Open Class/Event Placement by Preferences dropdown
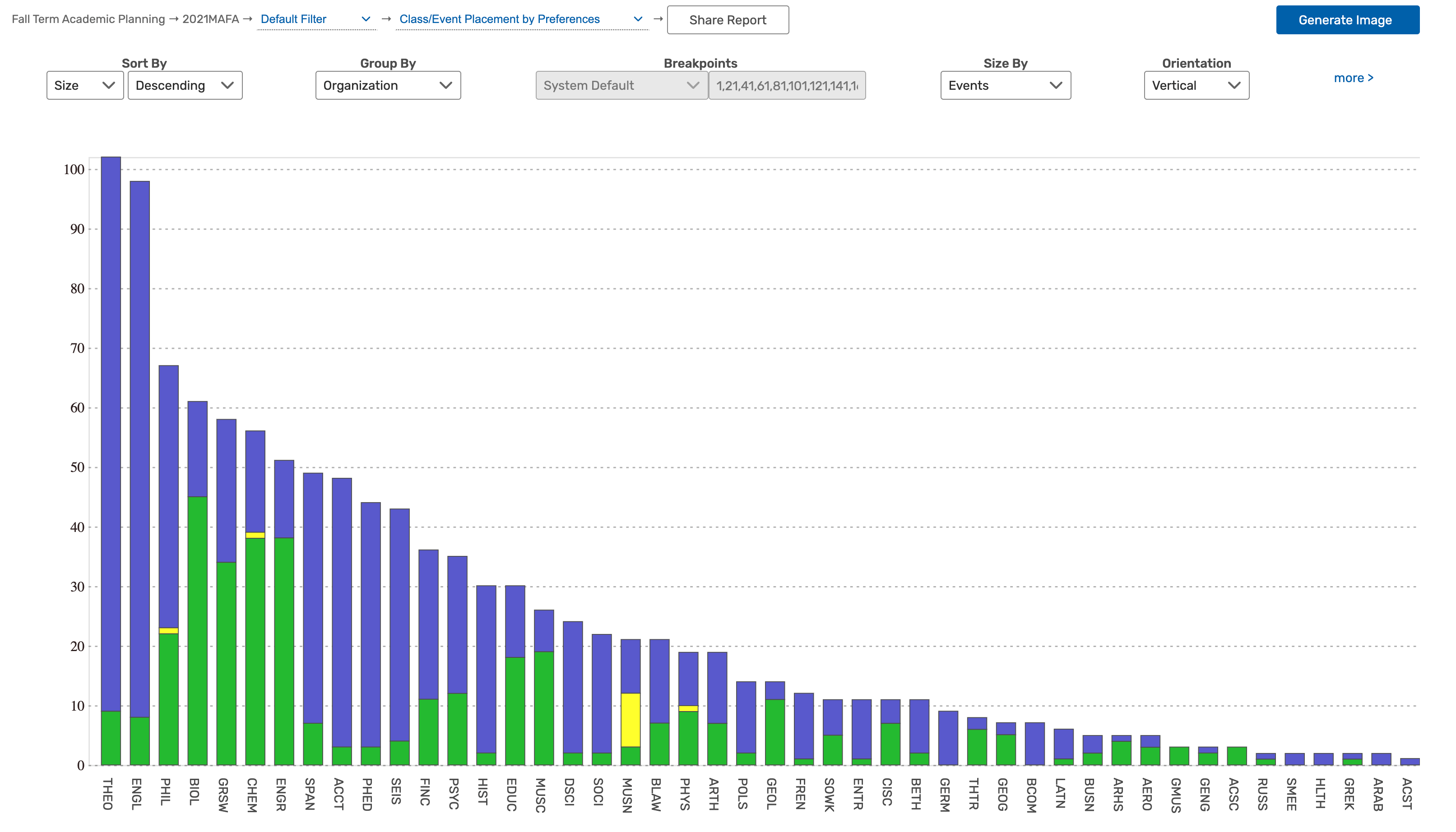 tap(520, 19)
